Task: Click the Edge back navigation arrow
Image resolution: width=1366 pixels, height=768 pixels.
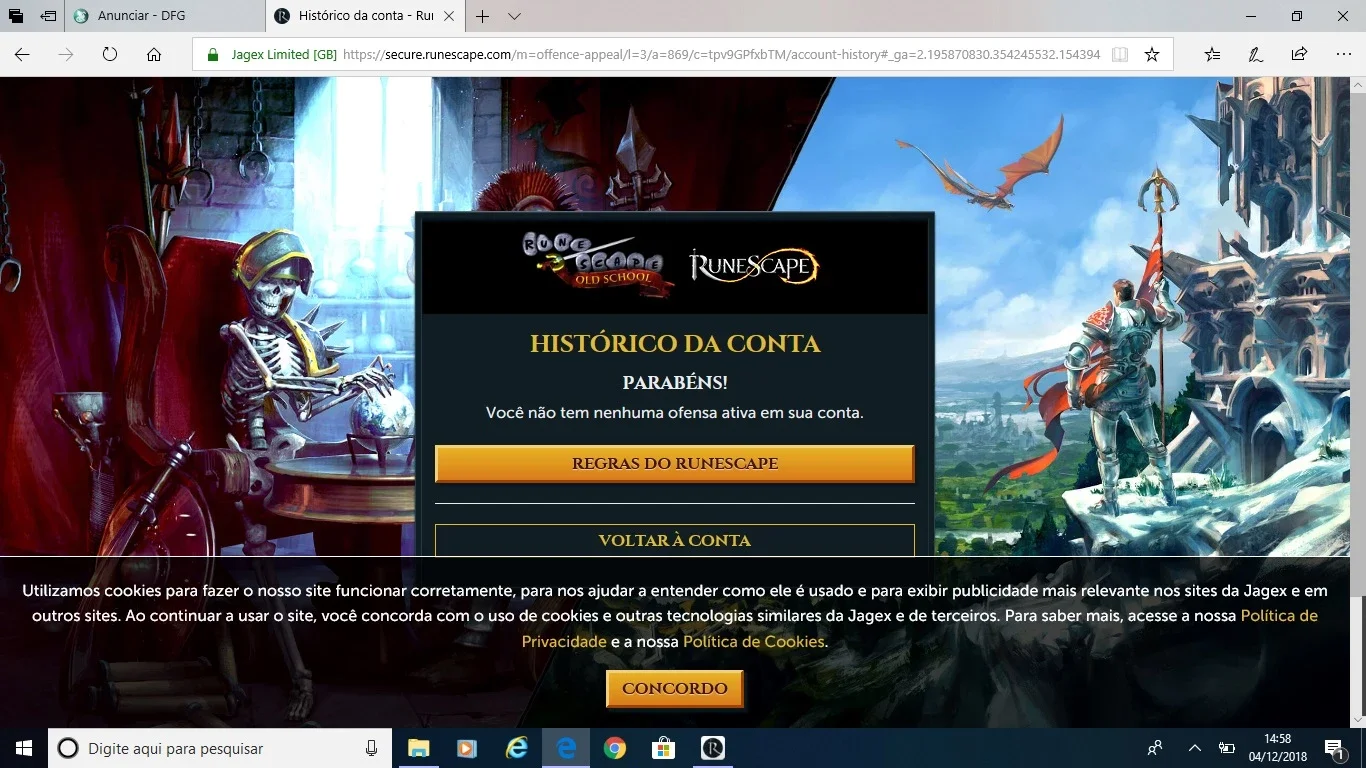Action: pos(22,55)
